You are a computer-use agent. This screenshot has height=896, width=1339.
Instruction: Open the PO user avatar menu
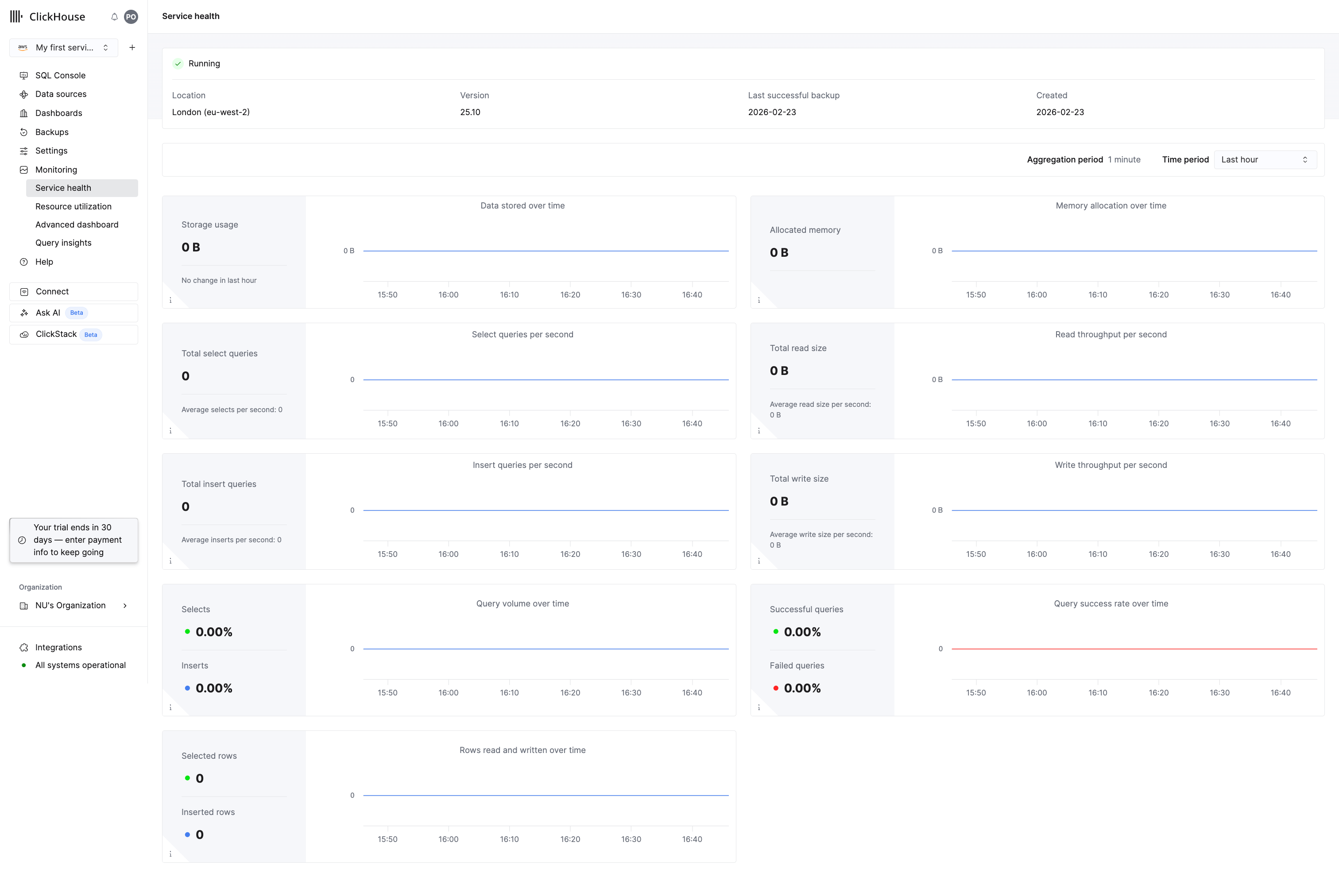(132, 16)
